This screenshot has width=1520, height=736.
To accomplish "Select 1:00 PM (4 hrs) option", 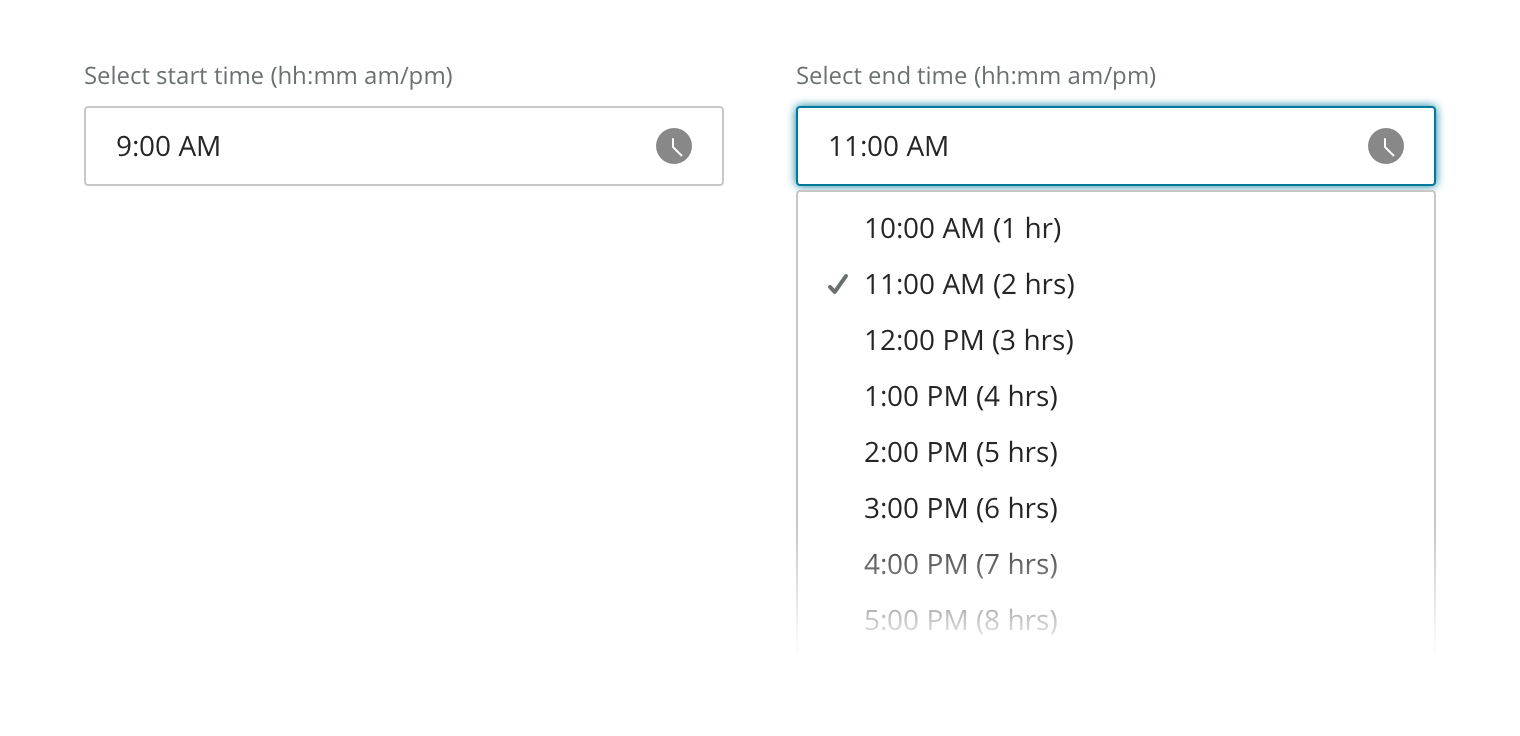I will [x=960, y=397].
